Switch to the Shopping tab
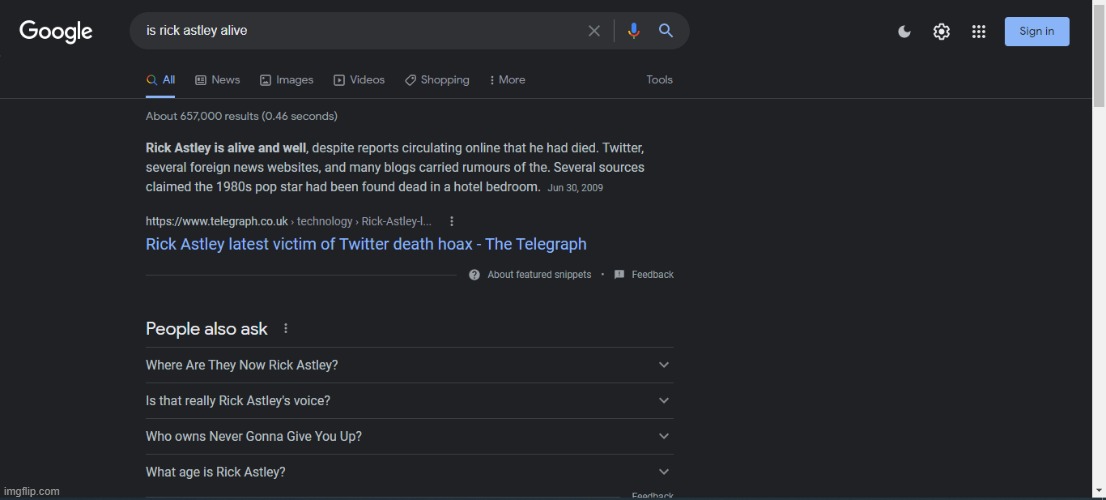The width and height of the screenshot is (1106, 500). 437,80
